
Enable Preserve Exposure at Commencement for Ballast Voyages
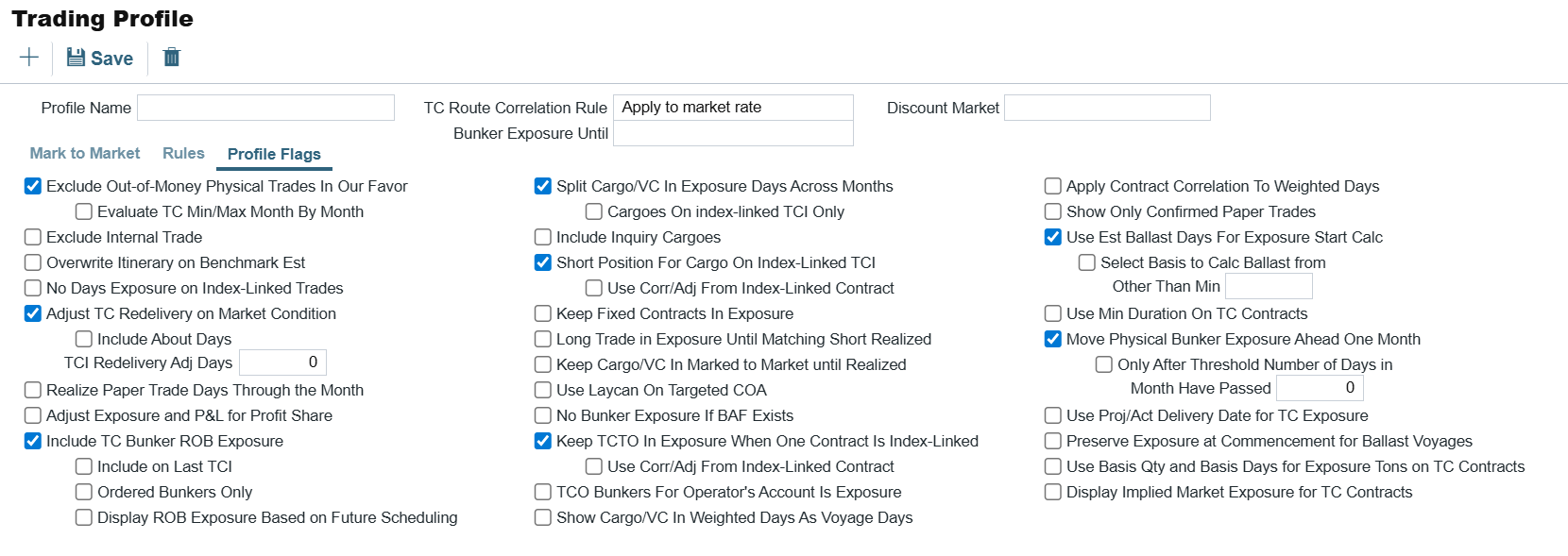[1053, 441]
